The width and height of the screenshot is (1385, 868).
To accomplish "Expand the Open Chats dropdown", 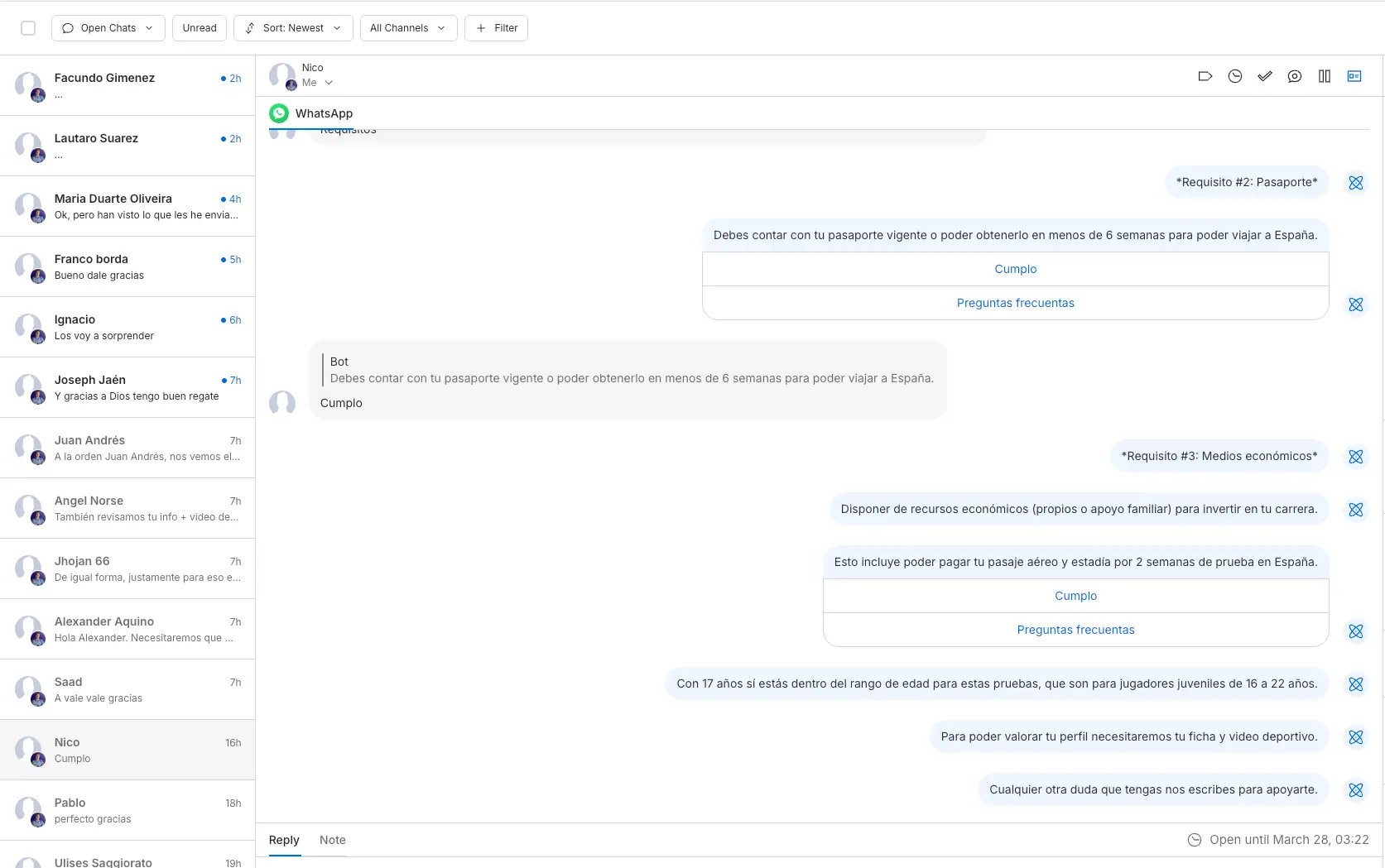I will point(108,27).
